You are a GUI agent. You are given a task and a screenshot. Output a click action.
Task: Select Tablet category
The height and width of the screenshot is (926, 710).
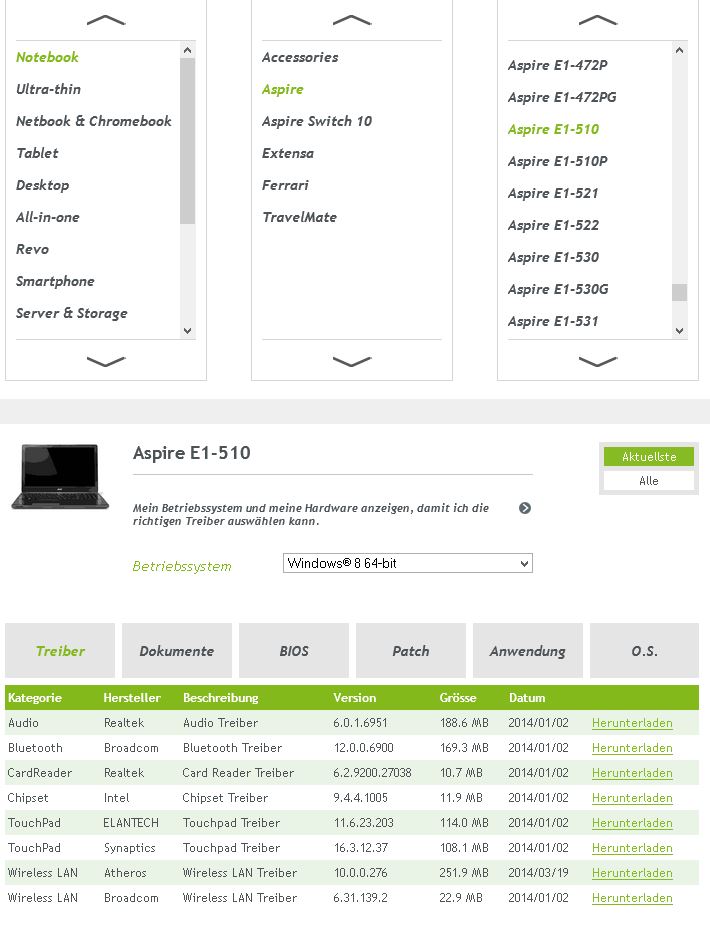click(37, 153)
